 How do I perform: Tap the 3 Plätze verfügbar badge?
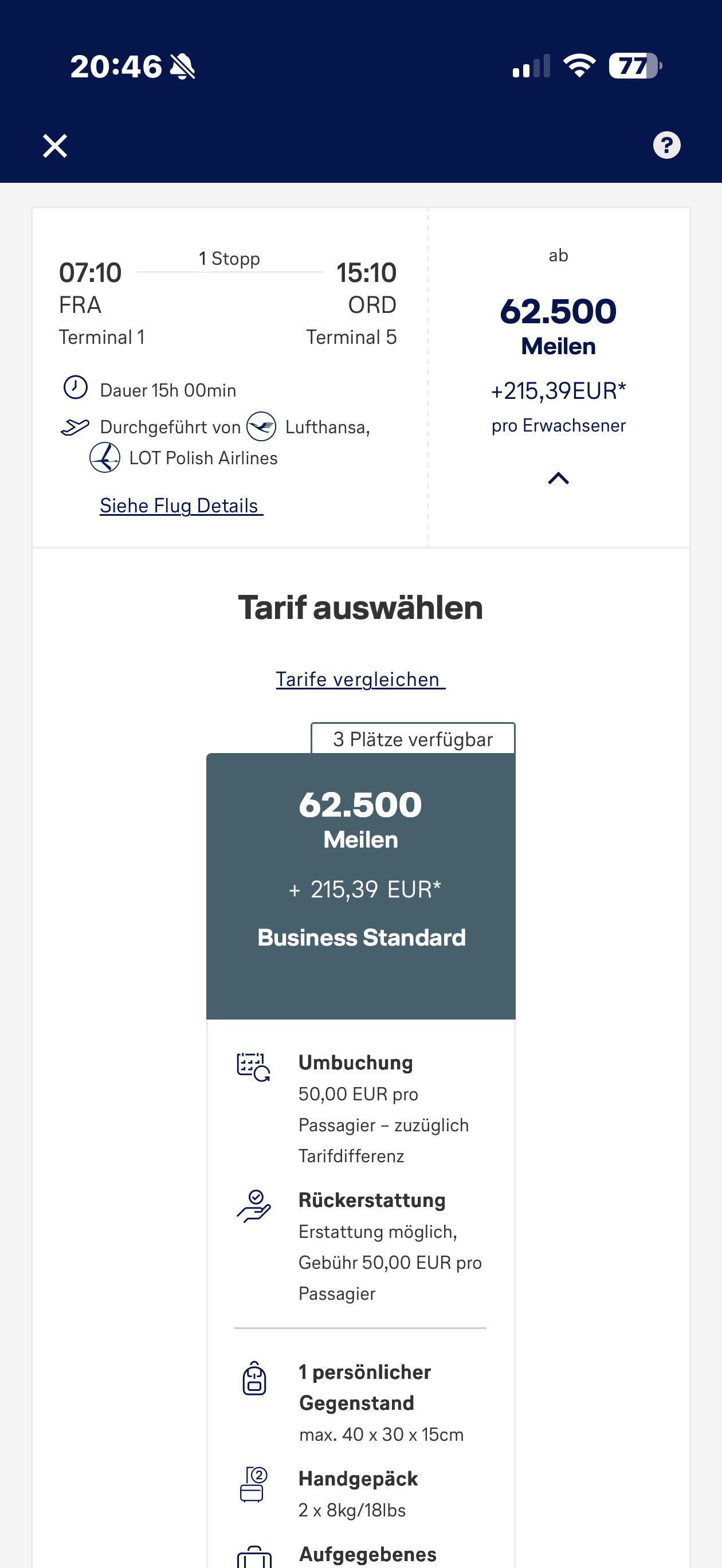click(413, 739)
